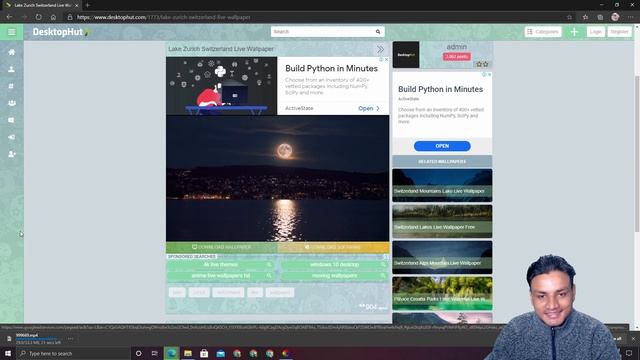Image resolution: width=640 pixels, height=360 pixels.
Task: Open Switzerland Alps Mountain Live Wallpaper thumbnail
Action: pos(442,257)
